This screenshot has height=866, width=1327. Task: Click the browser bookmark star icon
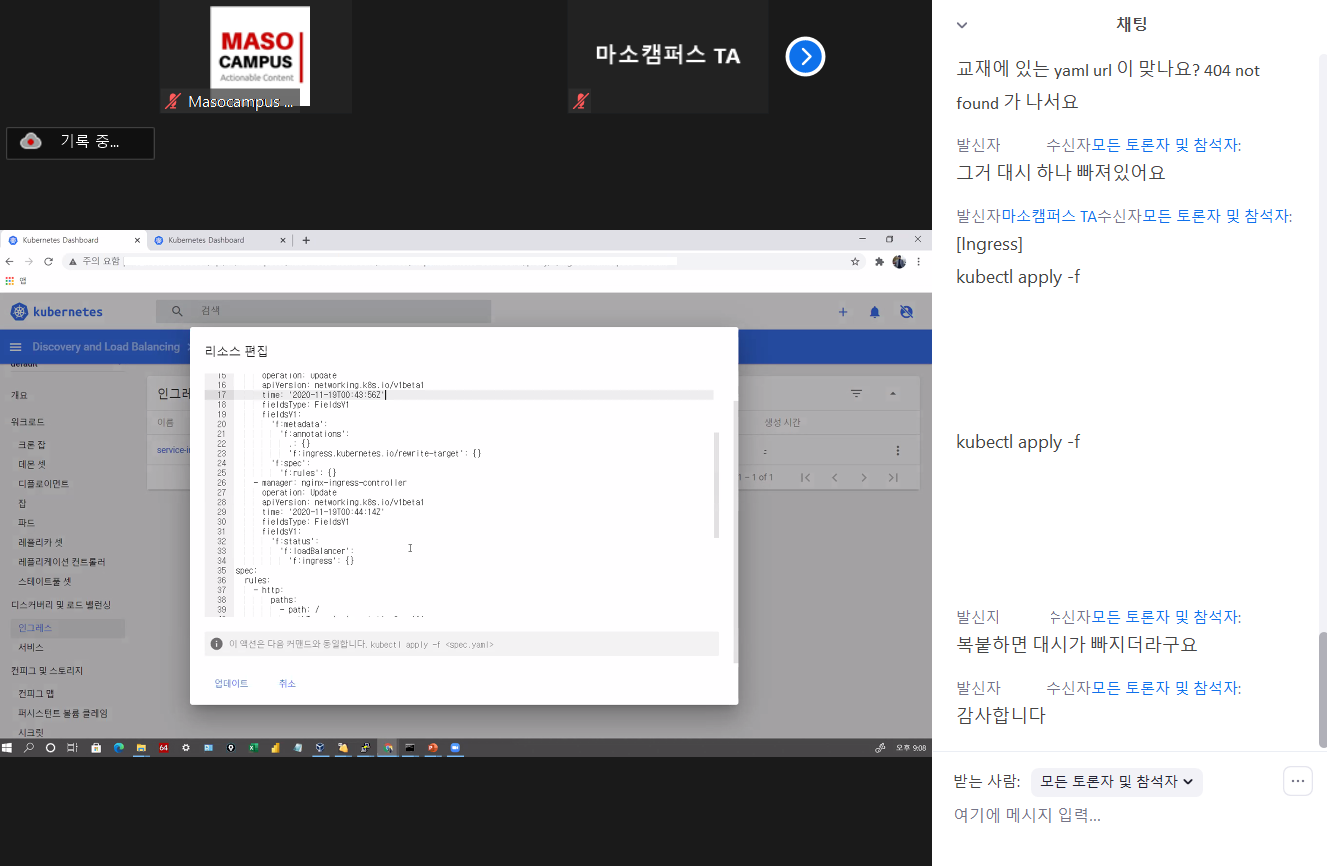pos(855,261)
